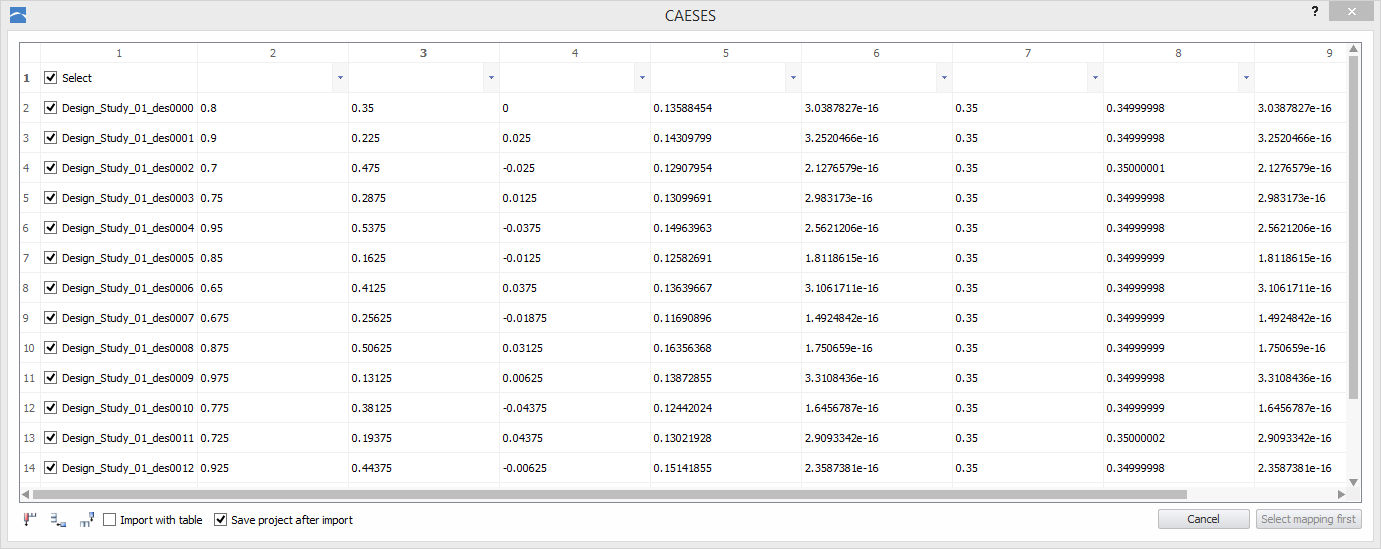Select cell Design_Study_01_des0006 name
The image size is (1381, 549).
point(119,288)
